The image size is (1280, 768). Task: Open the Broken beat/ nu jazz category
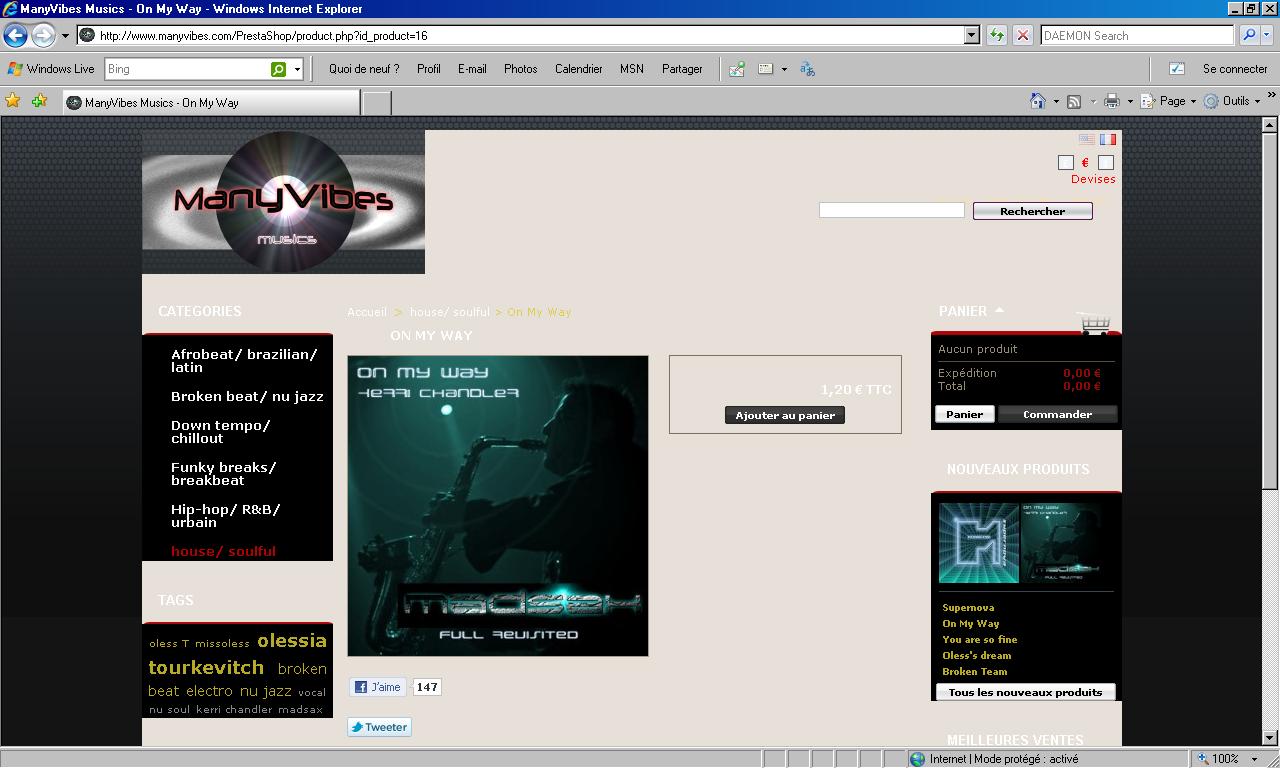coord(247,396)
